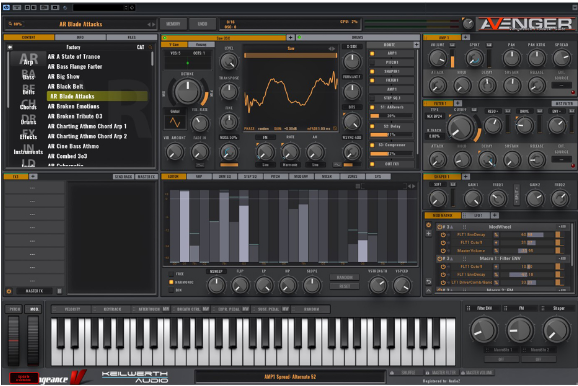This screenshot has height=386, width=578.
Task: Expand the Macro 1: Filter ENV group header
Action: tap(501, 259)
